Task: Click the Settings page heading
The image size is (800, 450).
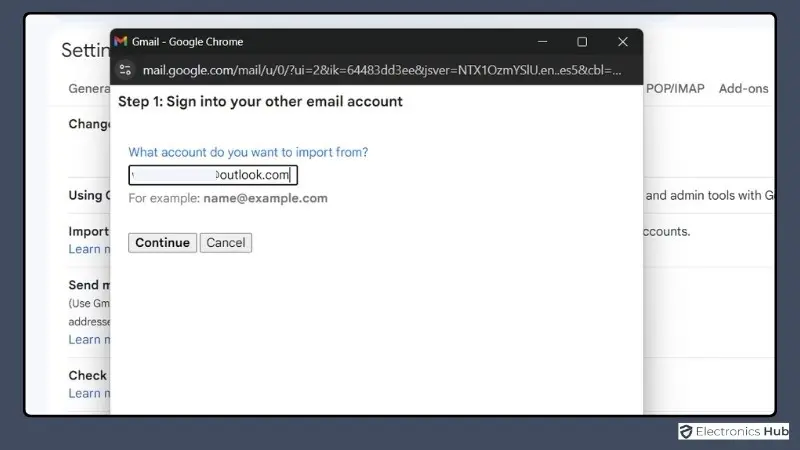Action: (85, 50)
